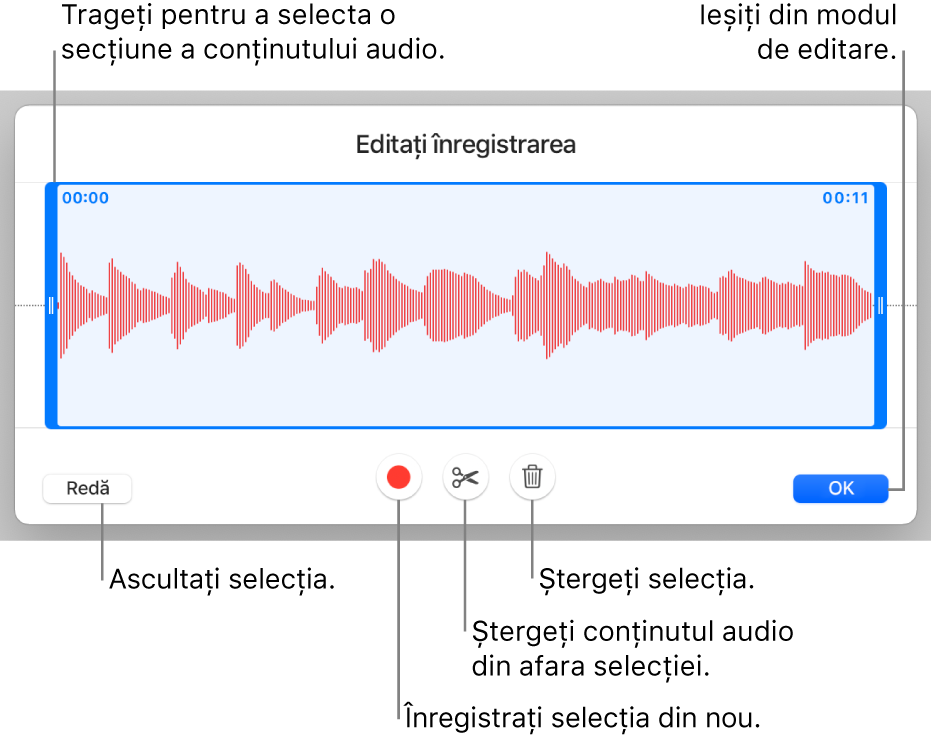This screenshot has width=931, height=739.
Task: Select the scissors icon next to the trash icon
Action: 465,477
